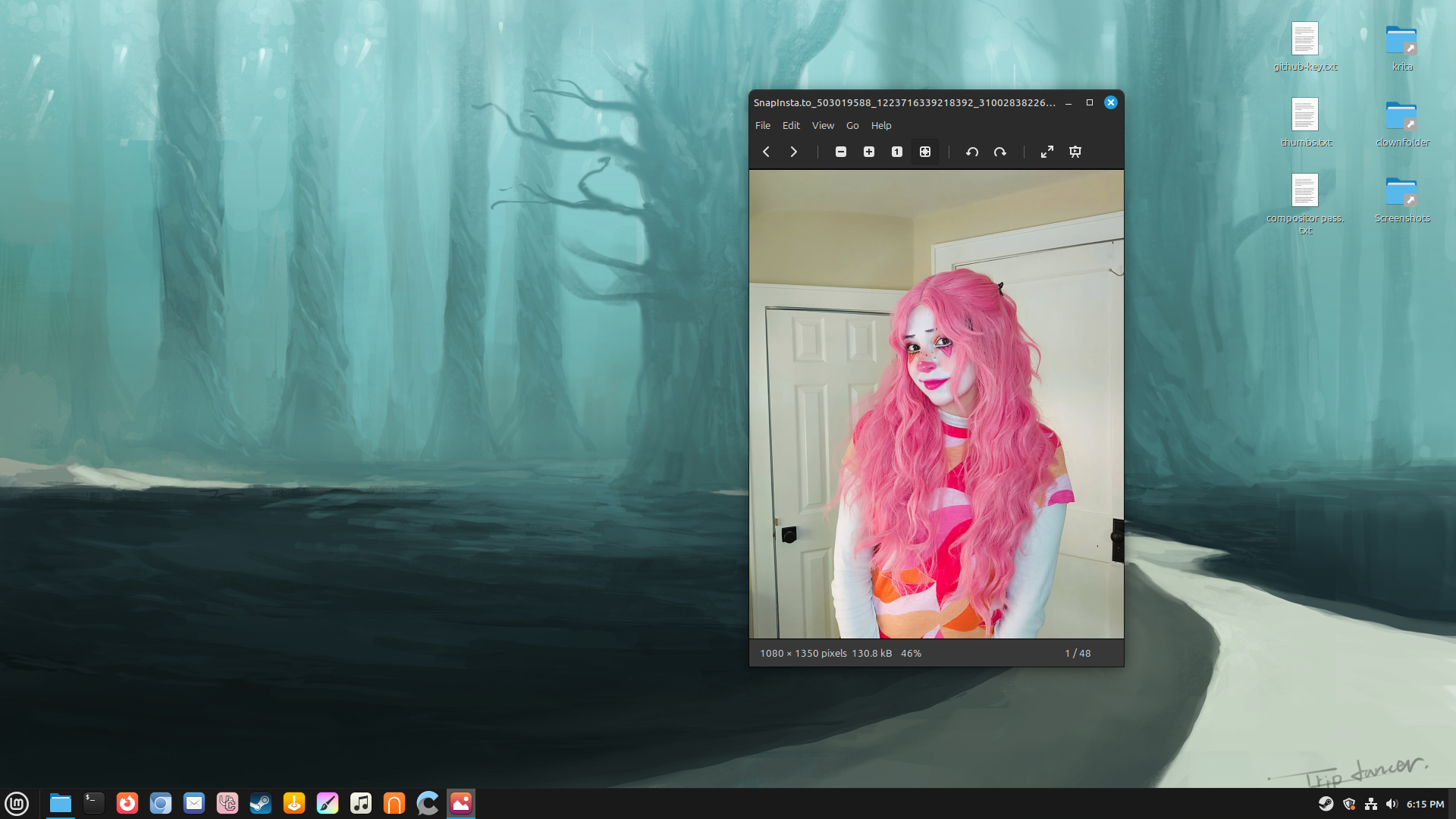Viewport: 1456px width, 819px height.
Task: Close the image viewer window
Action: click(1111, 103)
